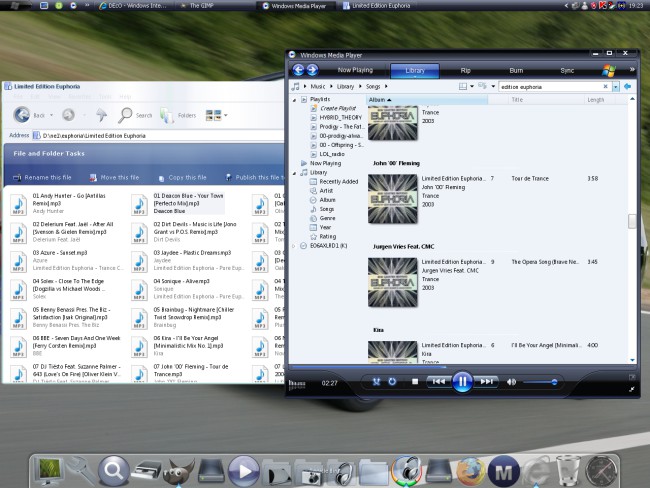
Task: Open the search box dropdown arrow
Action: click(616, 87)
